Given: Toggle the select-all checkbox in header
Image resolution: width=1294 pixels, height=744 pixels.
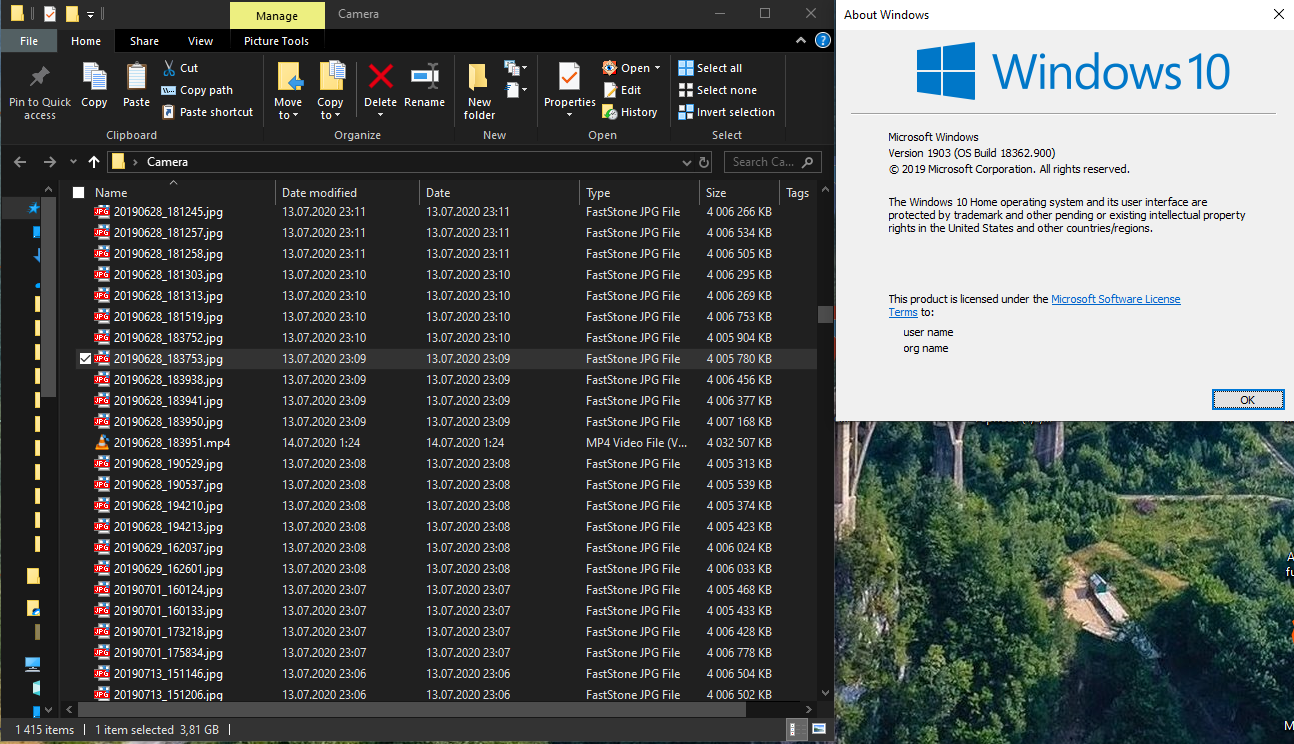Looking at the screenshot, I should (x=79, y=193).
